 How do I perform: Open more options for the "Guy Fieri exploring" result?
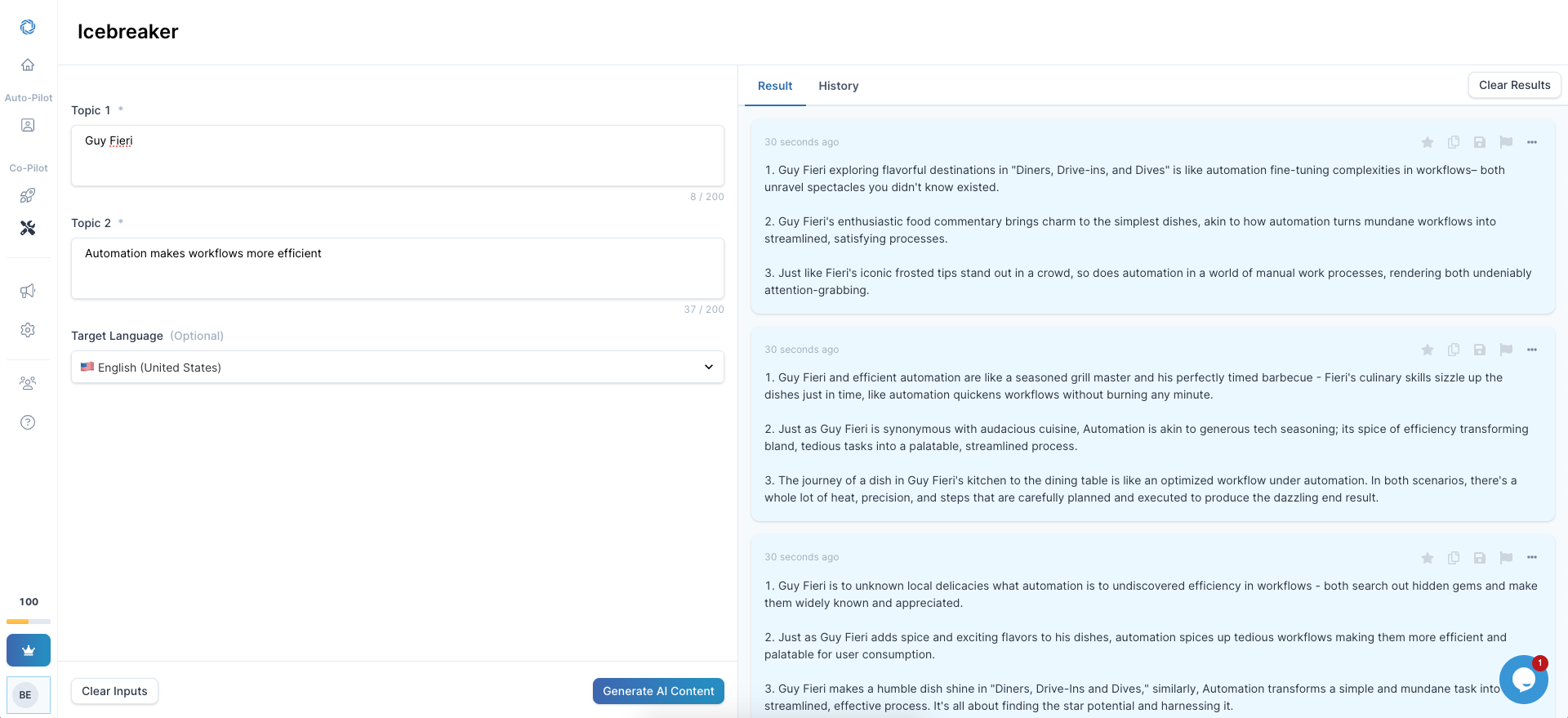click(1532, 142)
